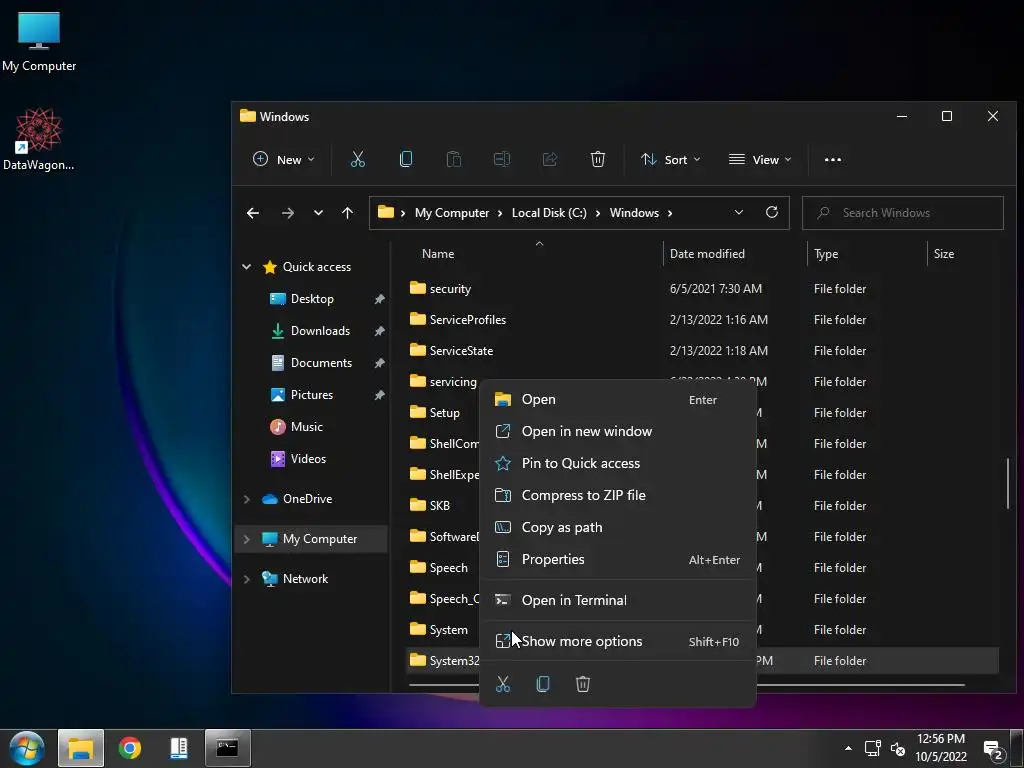This screenshot has width=1024, height=768.
Task: Open the See more ellipsis menu
Action: pos(833,159)
